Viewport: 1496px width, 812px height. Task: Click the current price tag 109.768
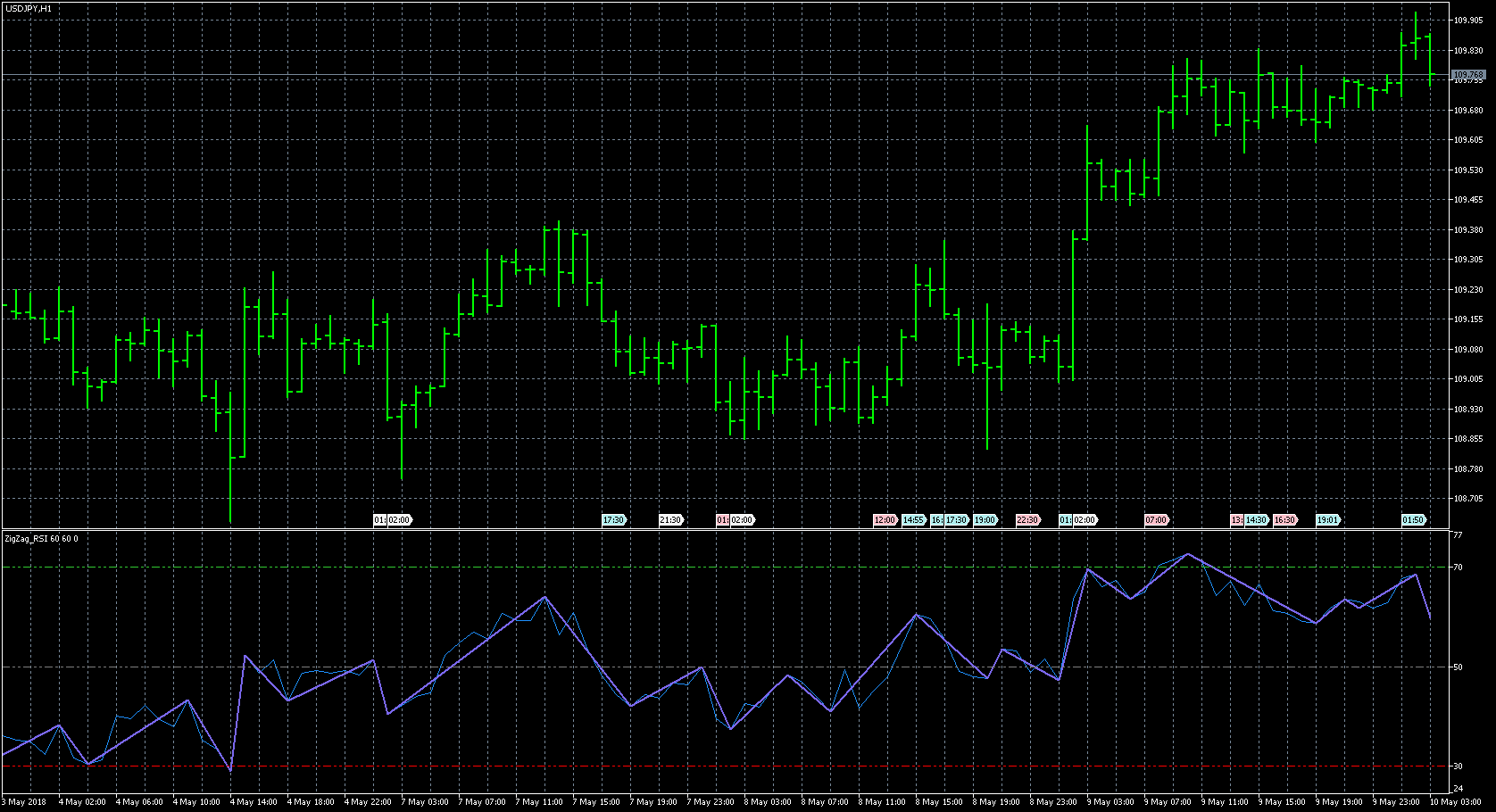point(1469,75)
